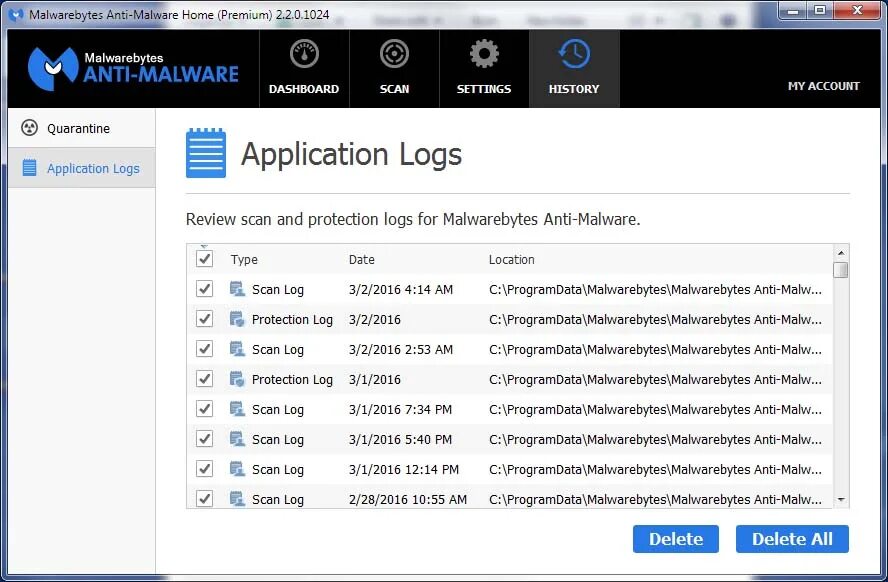This screenshot has width=888, height=582.
Task: Click the icon of Scan Log 3/1/2016 7:34 PM
Action: (x=237, y=409)
